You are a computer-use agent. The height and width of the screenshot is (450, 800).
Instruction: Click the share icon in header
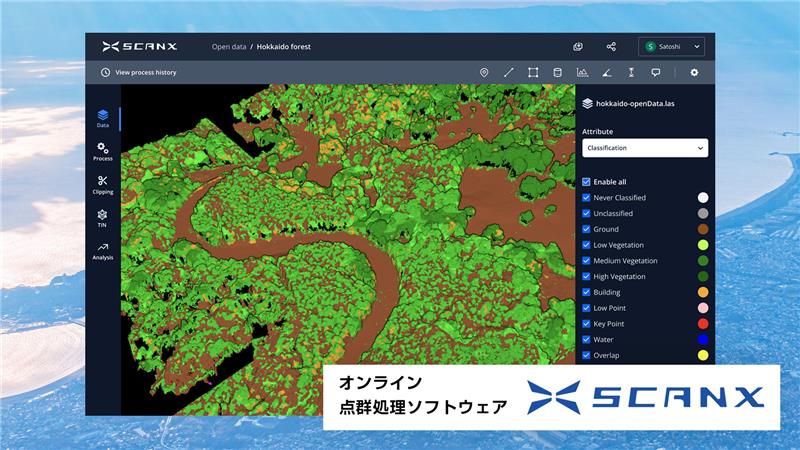pyautogui.click(x=611, y=46)
